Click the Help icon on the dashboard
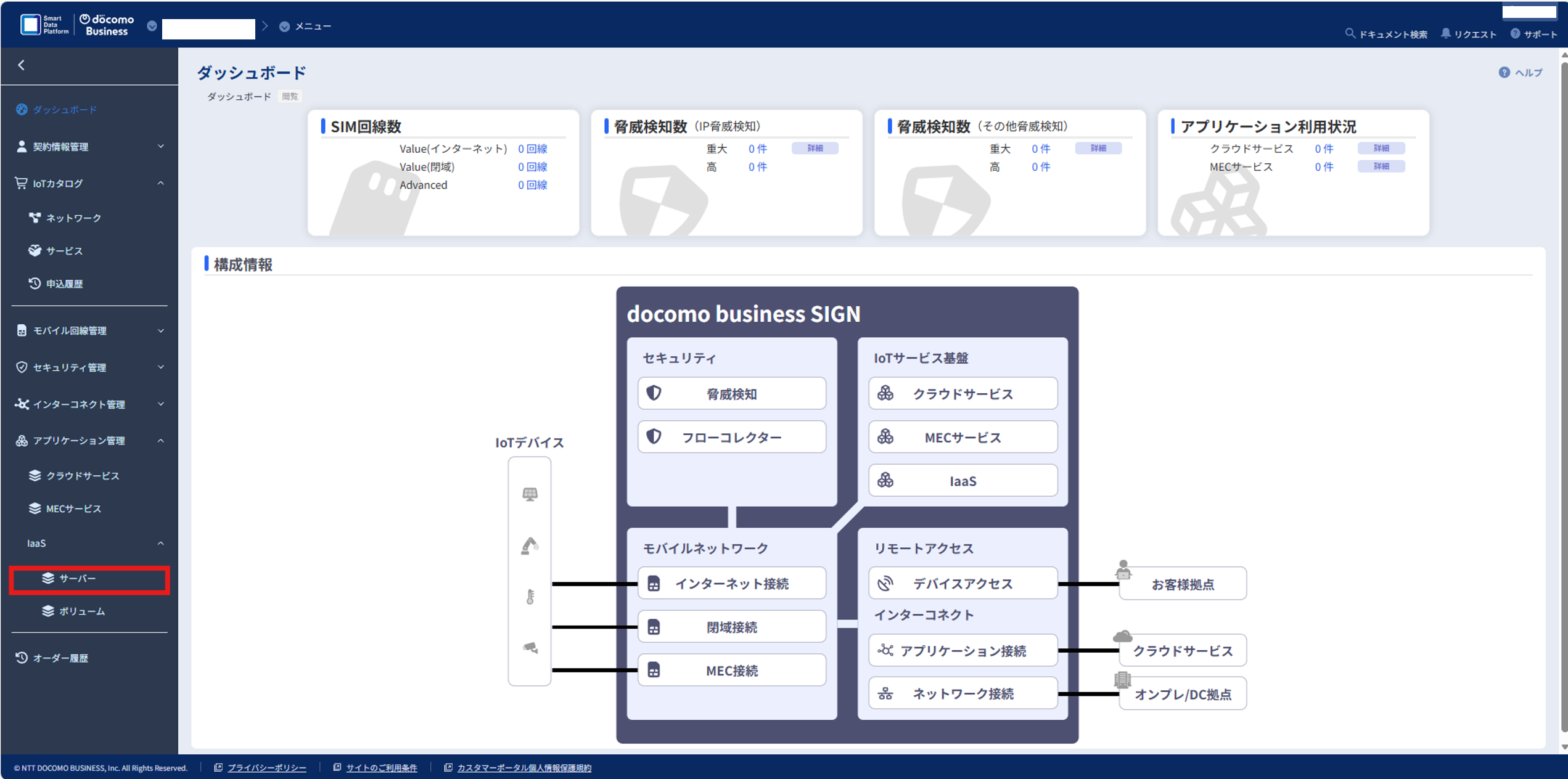Viewport: 1568px width, 779px height. pyautogui.click(x=1504, y=73)
